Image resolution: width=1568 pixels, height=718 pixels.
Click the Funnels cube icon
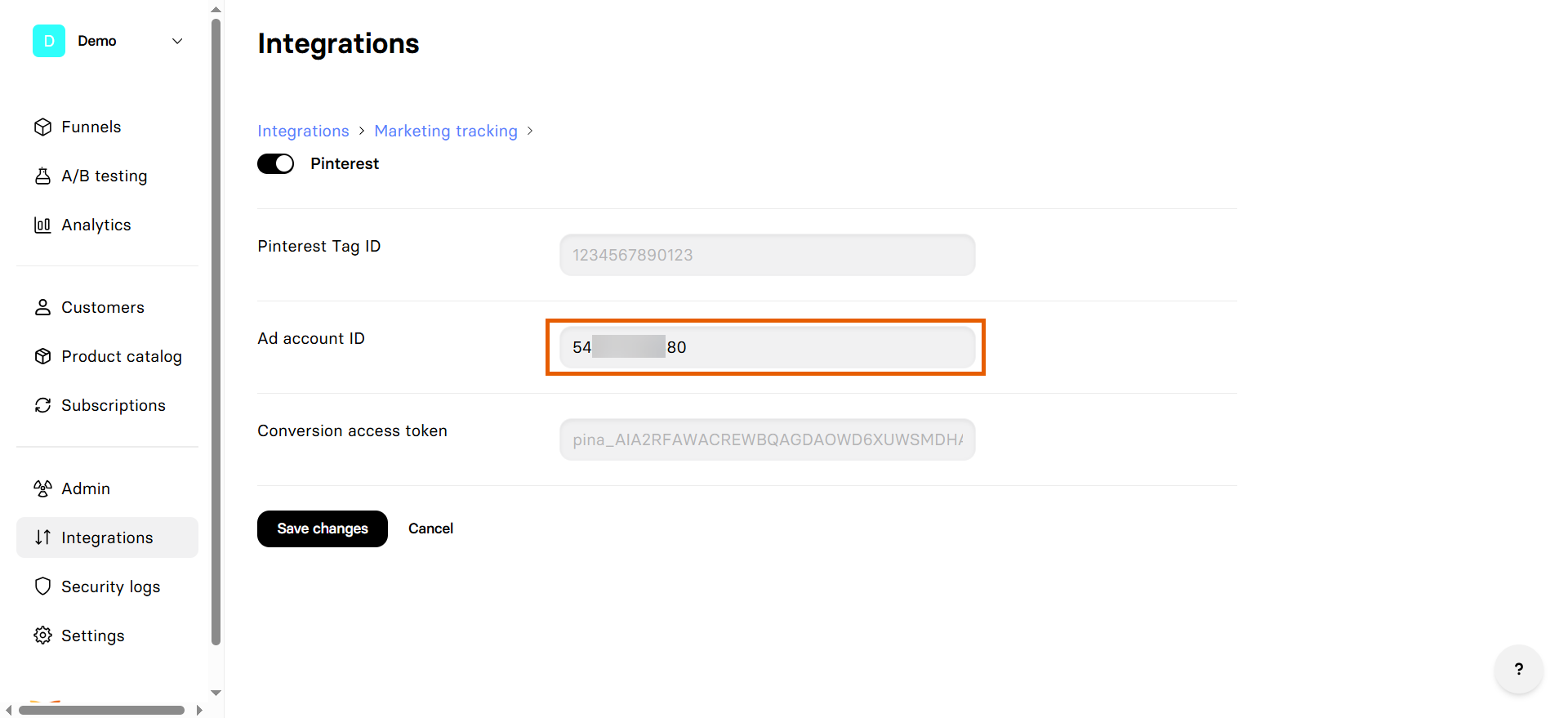pos(43,127)
